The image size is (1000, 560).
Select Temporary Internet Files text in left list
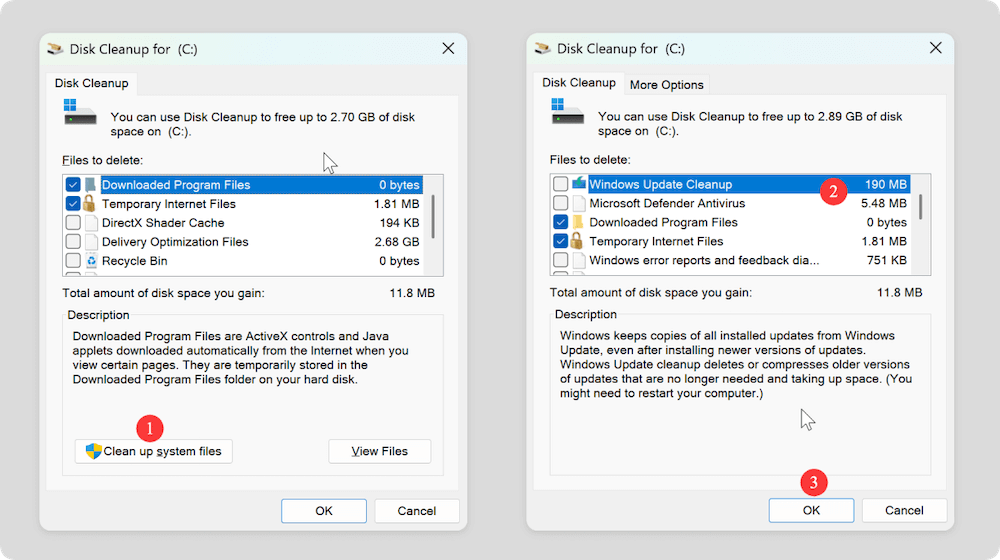click(x=169, y=204)
